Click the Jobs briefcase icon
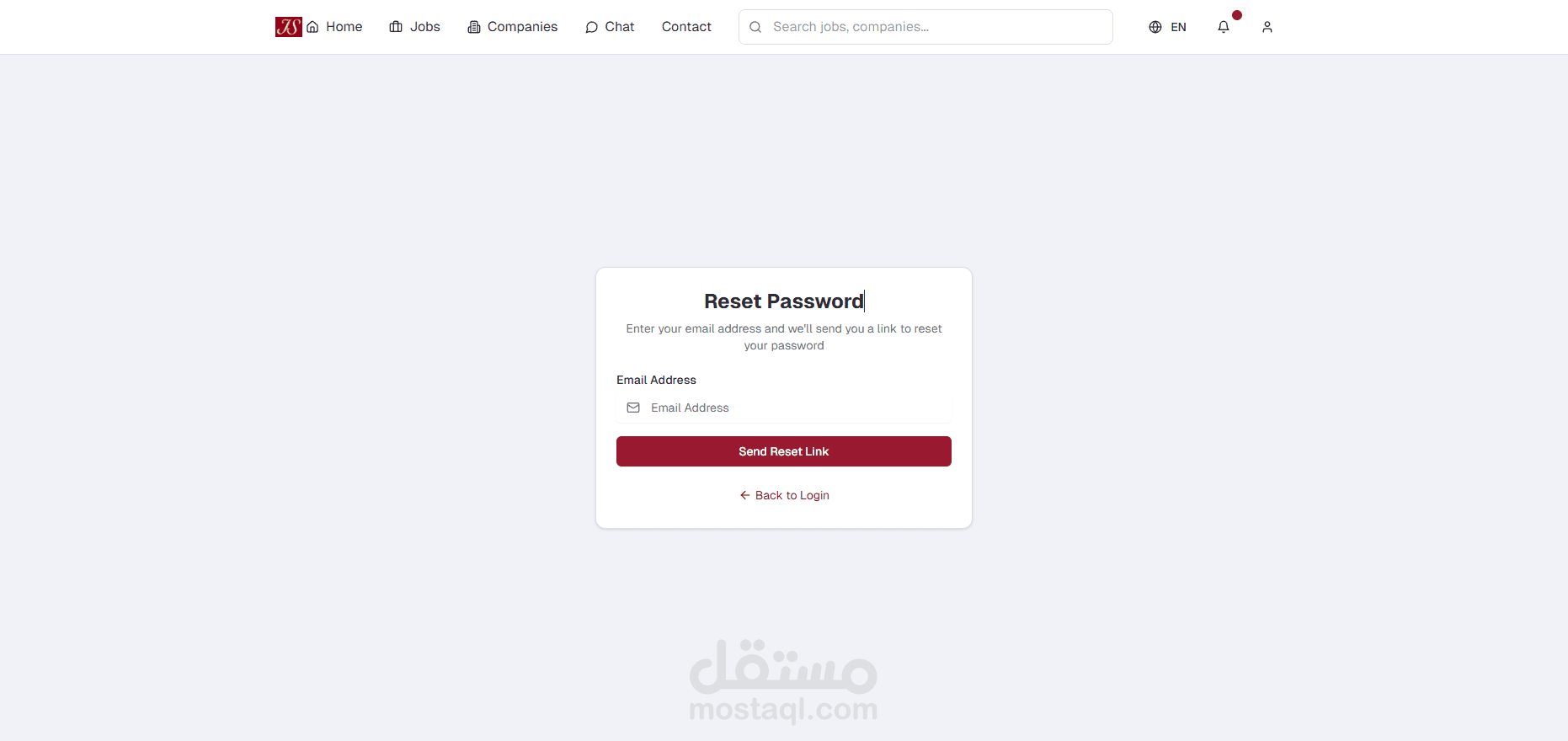 [396, 27]
